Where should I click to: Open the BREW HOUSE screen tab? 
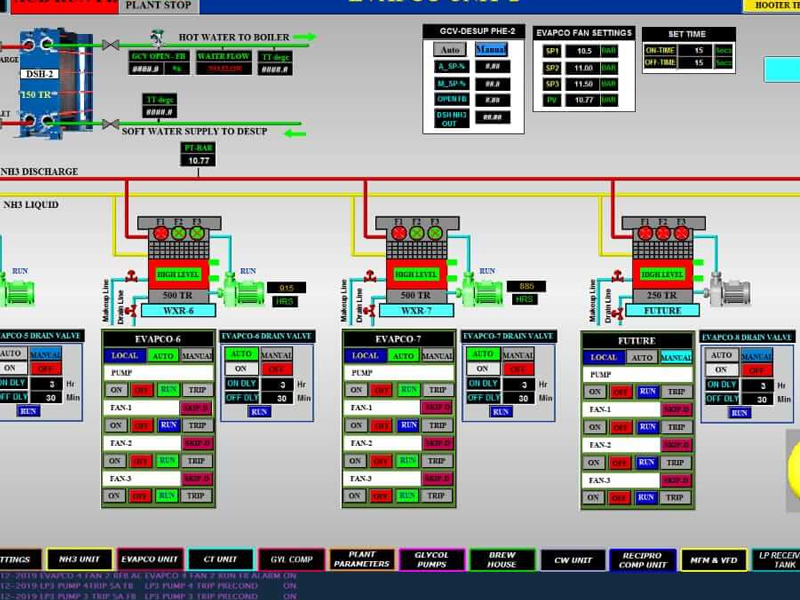502,560
